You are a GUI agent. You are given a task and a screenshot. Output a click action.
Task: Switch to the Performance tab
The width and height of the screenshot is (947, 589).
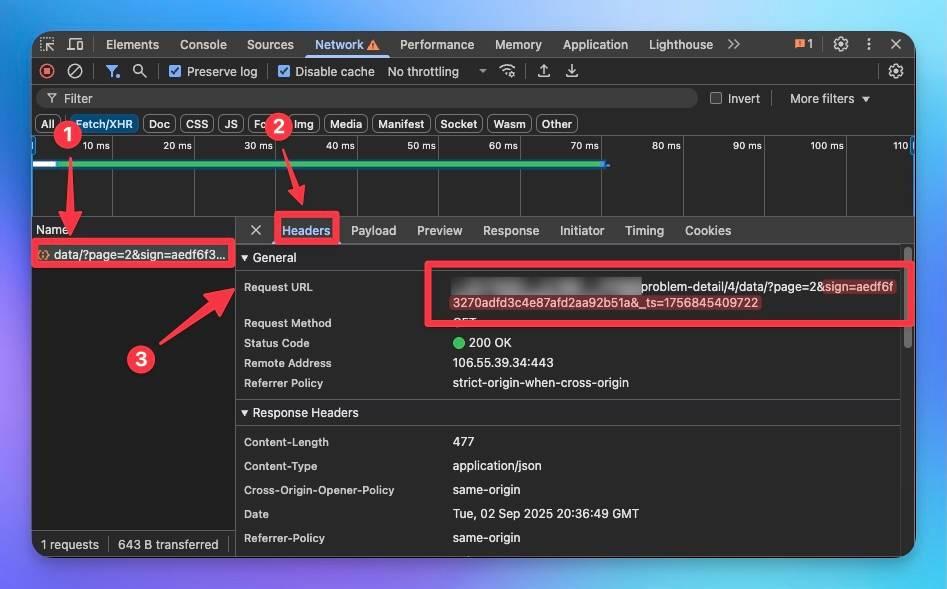pyautogui.click(x=437, y=45)
